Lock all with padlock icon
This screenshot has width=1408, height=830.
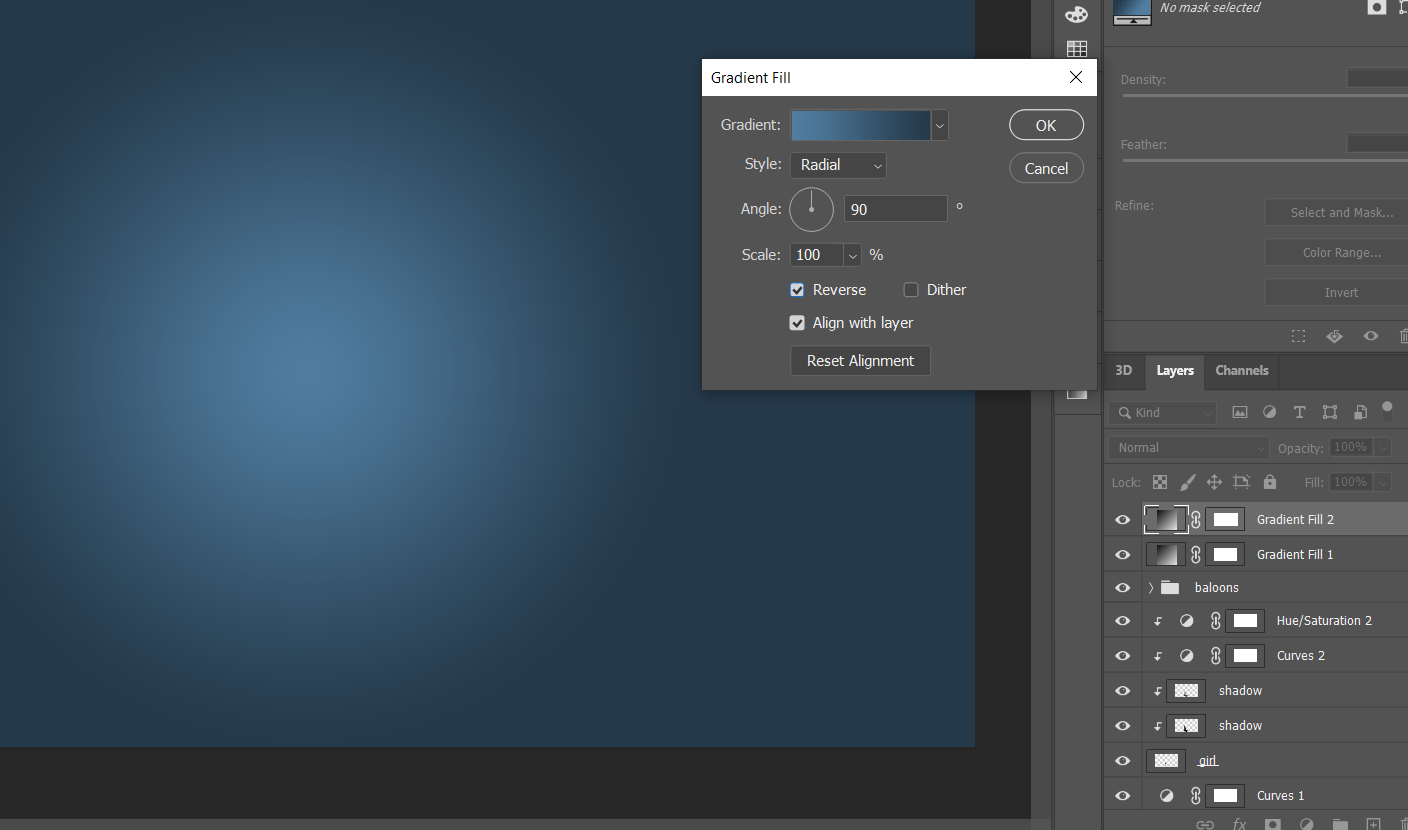[x=1270, y=482]
